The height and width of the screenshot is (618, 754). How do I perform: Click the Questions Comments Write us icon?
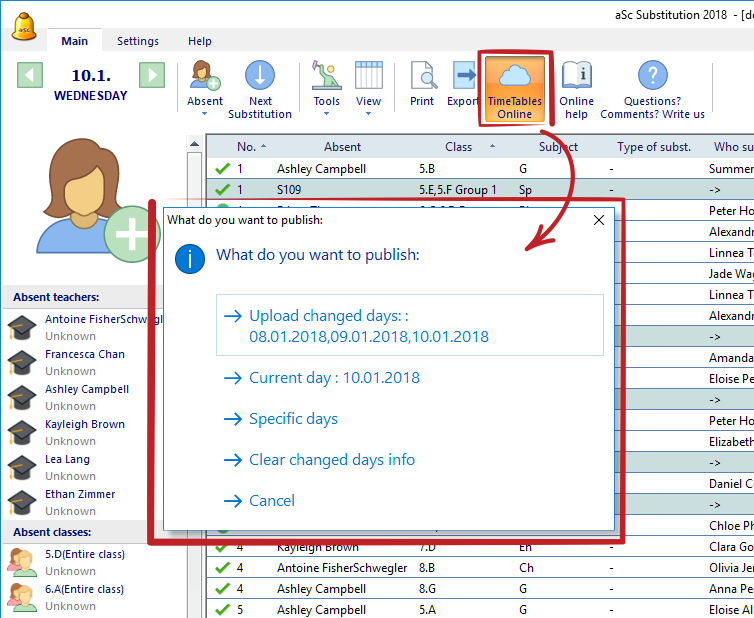[x=653, y=76]
